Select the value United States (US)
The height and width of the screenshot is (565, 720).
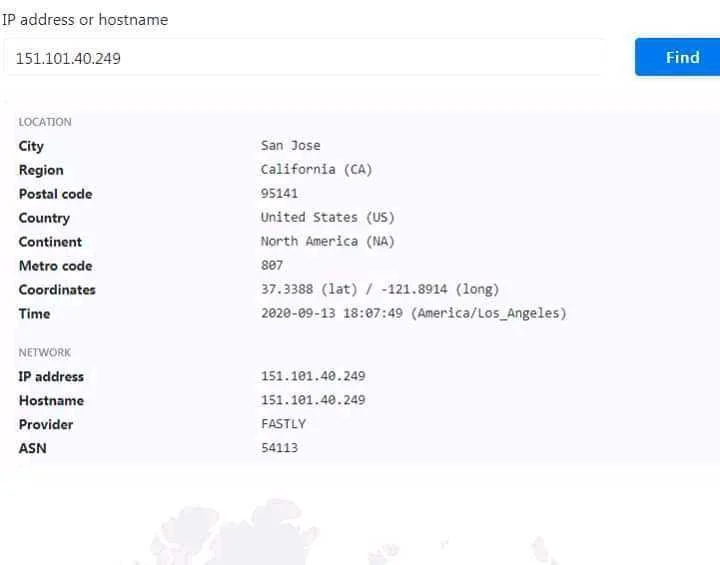328,217
